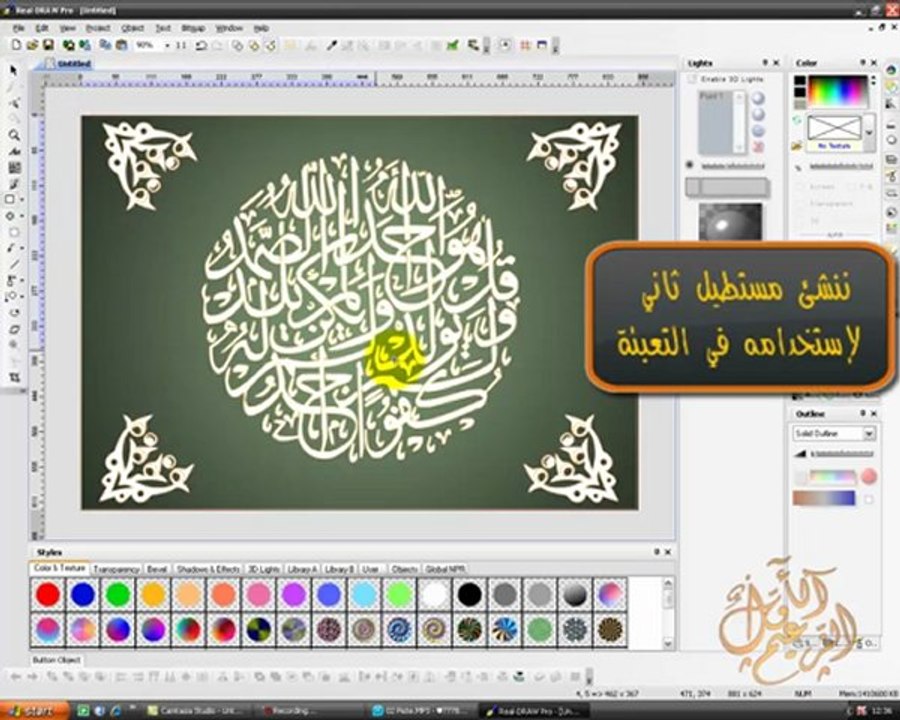Switch to the Bevel styles tab
Image resolution: width=900 pixels, height=720 pixels.
[157, 569]
